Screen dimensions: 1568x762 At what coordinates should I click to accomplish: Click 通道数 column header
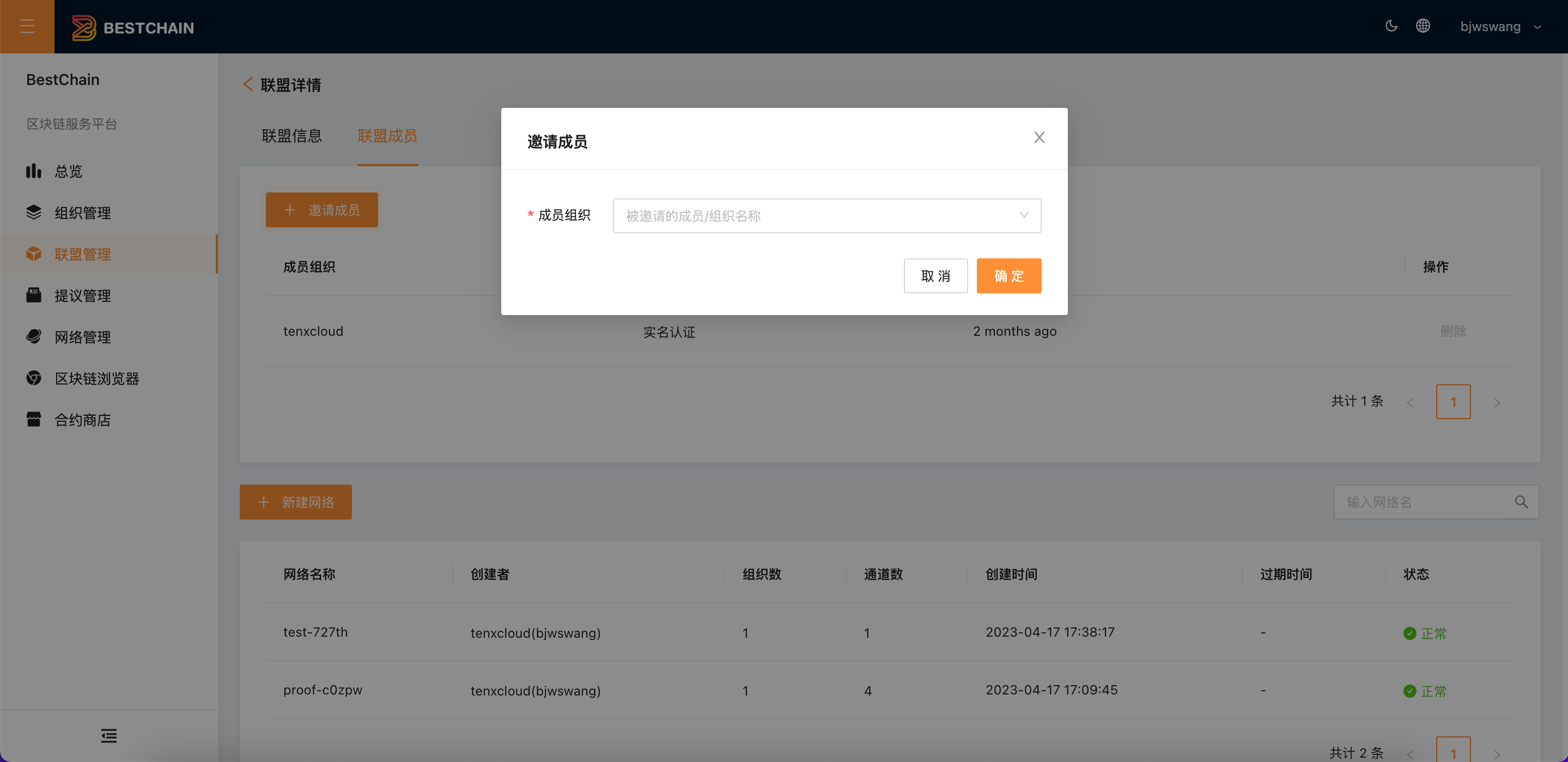pos(883,574)
